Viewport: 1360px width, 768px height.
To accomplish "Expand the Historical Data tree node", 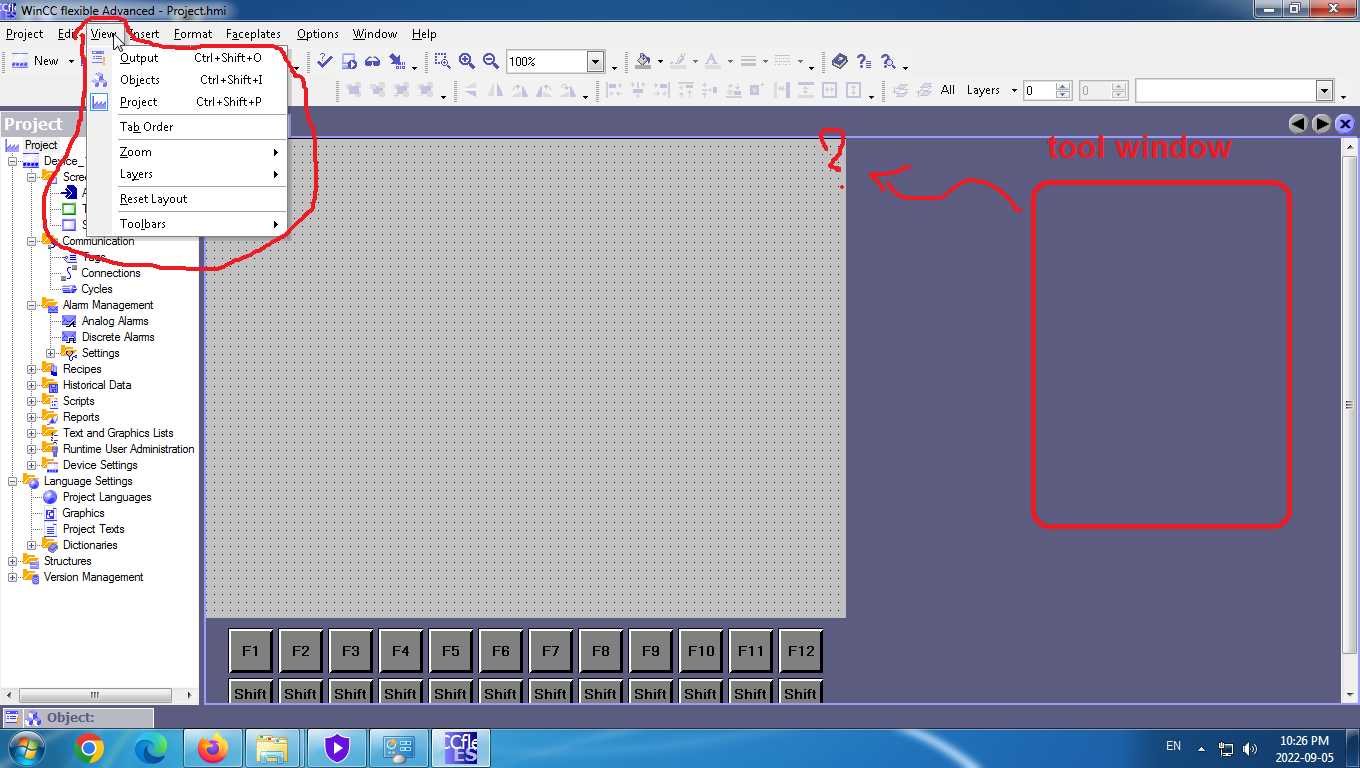I will click(32, 385).
